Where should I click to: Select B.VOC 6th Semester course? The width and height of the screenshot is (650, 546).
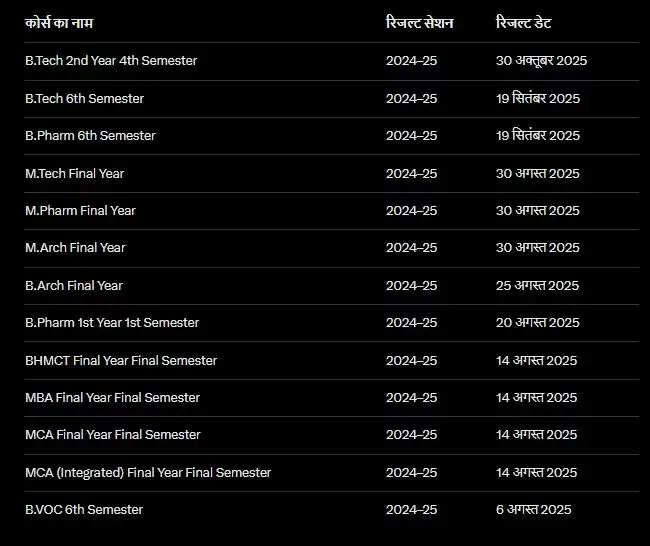84,510
